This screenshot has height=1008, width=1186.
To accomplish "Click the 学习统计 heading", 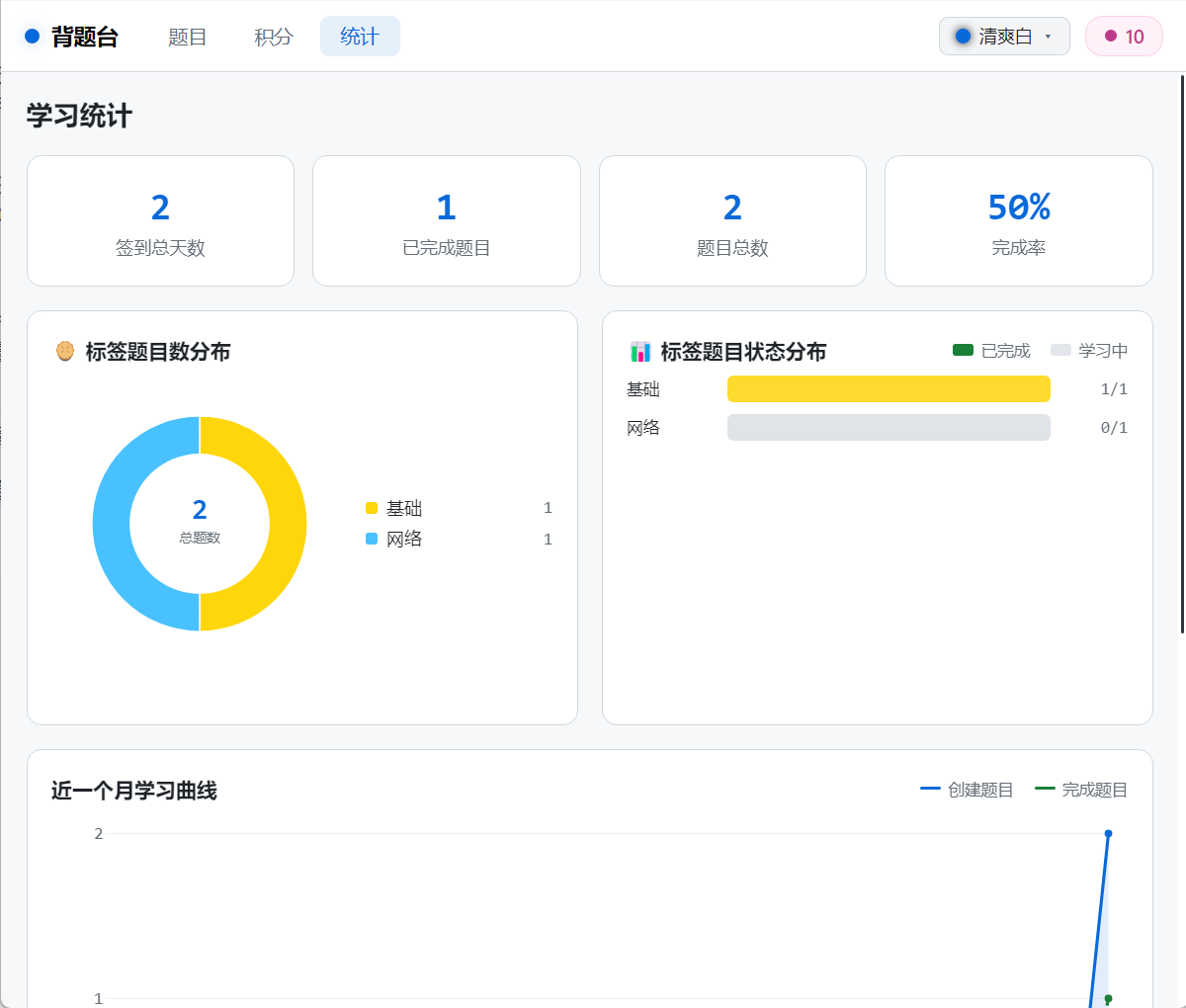I will [x=79, y=116].
